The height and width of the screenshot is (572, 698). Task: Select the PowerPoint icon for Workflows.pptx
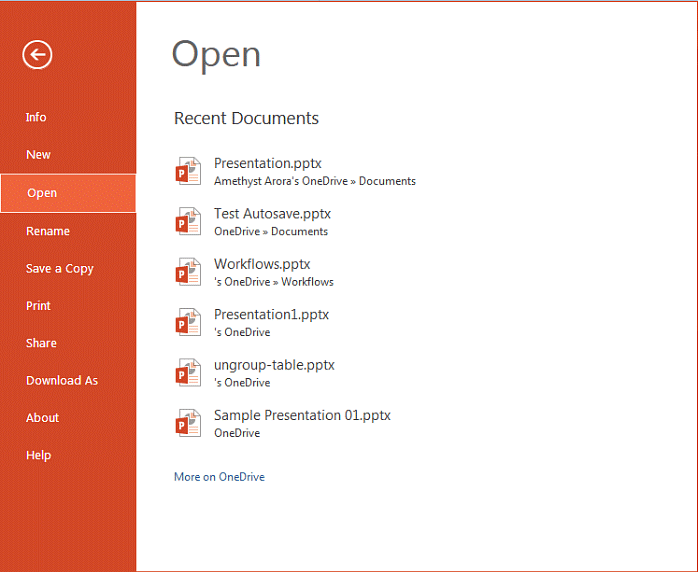pyautogui.click(x=188, y=272)
